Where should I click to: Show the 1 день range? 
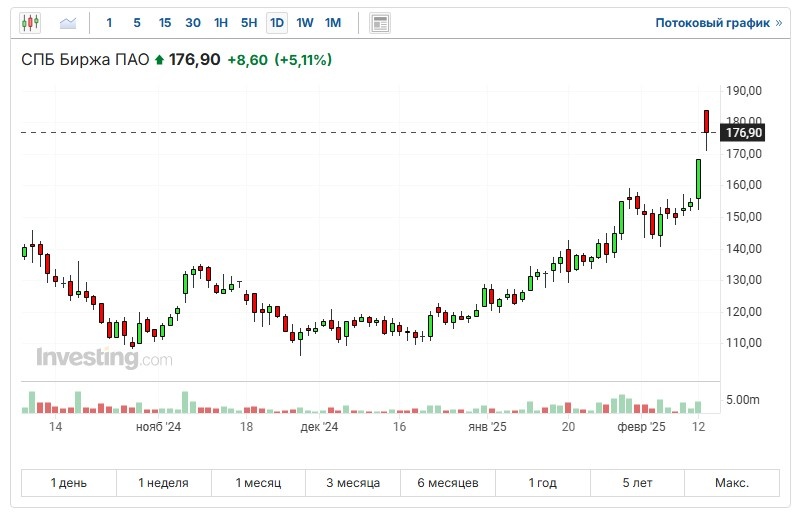pos(69,483)
